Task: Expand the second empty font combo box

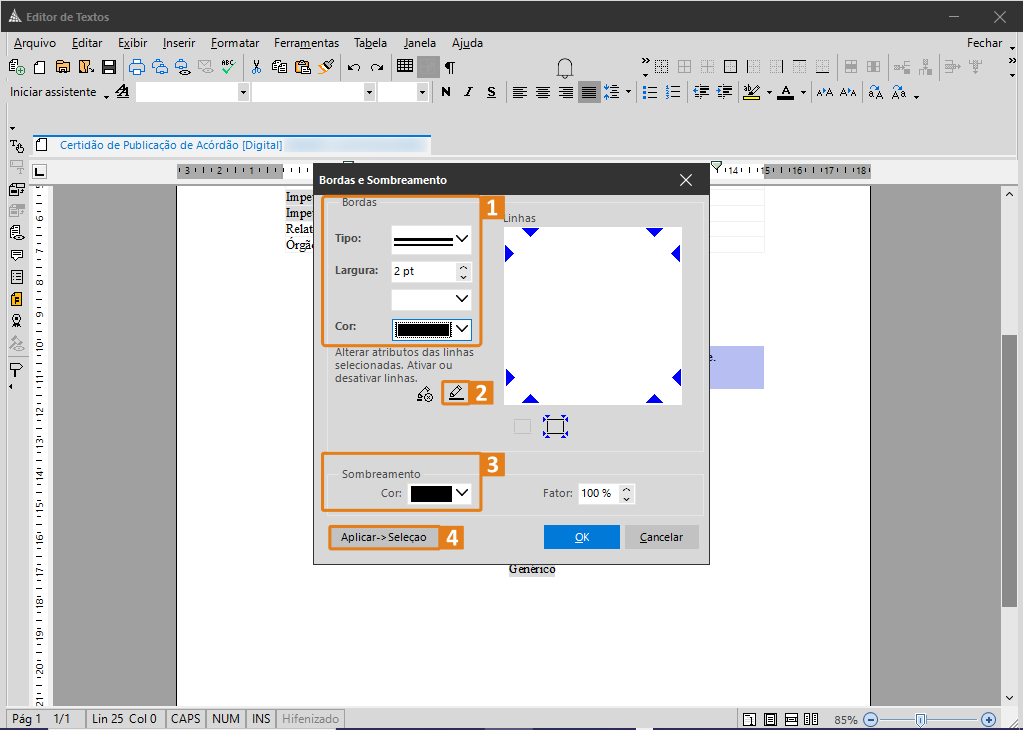Action: (x=369, y=93)
